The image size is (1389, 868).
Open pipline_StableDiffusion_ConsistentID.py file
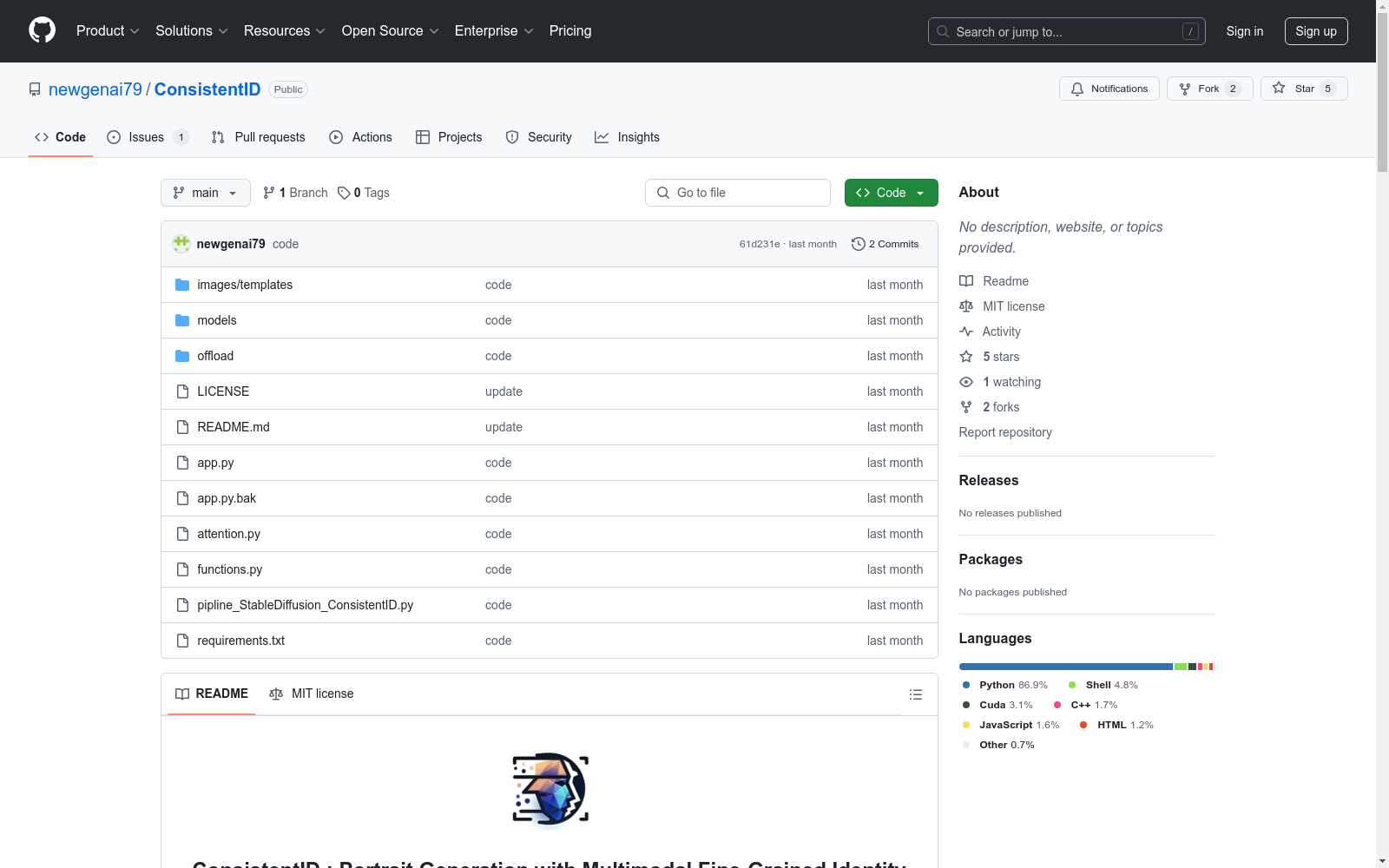[305, 605]
